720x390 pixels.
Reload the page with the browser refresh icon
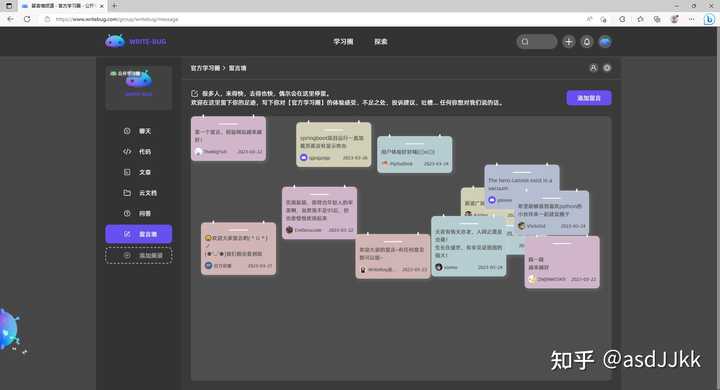coord(27,19)
